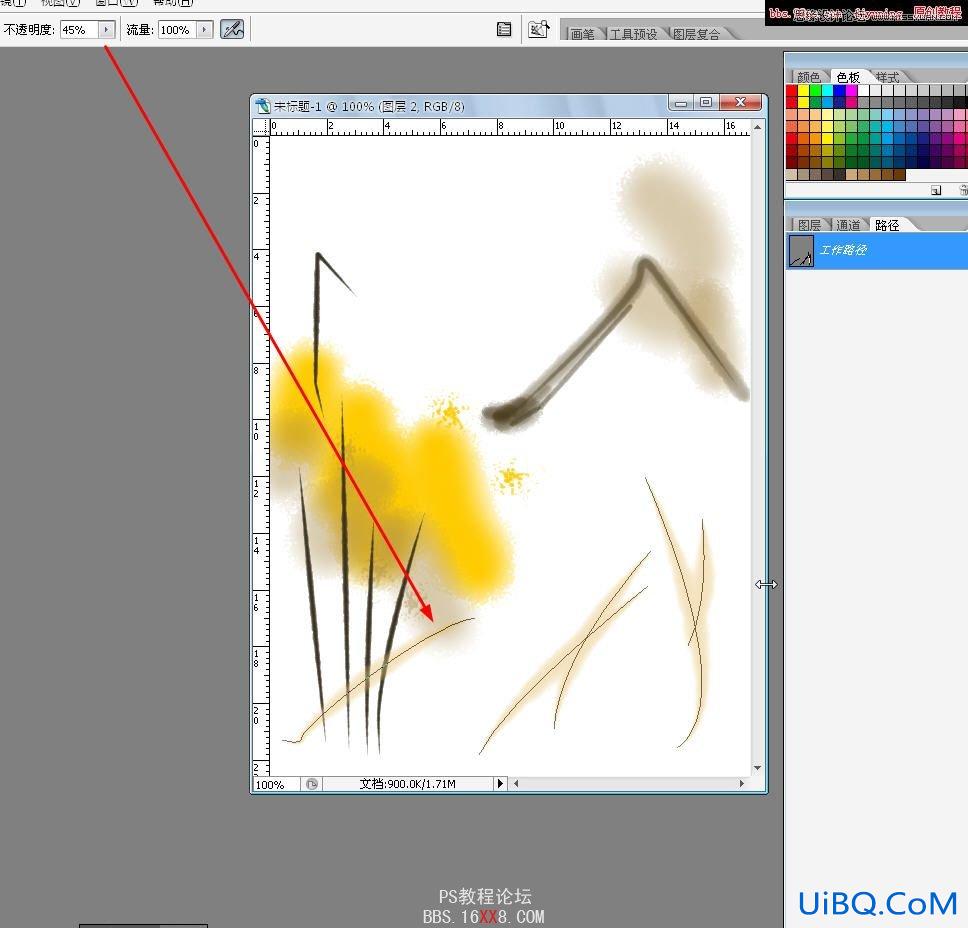
Task: Click the opacity 45% input field
Action: (79, 30)
